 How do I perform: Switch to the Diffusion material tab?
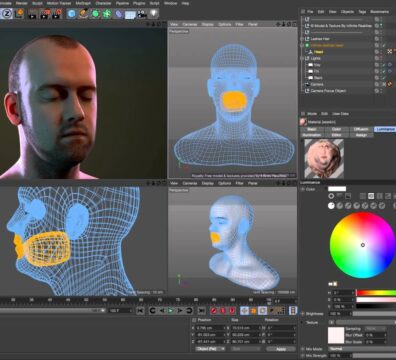361,129
